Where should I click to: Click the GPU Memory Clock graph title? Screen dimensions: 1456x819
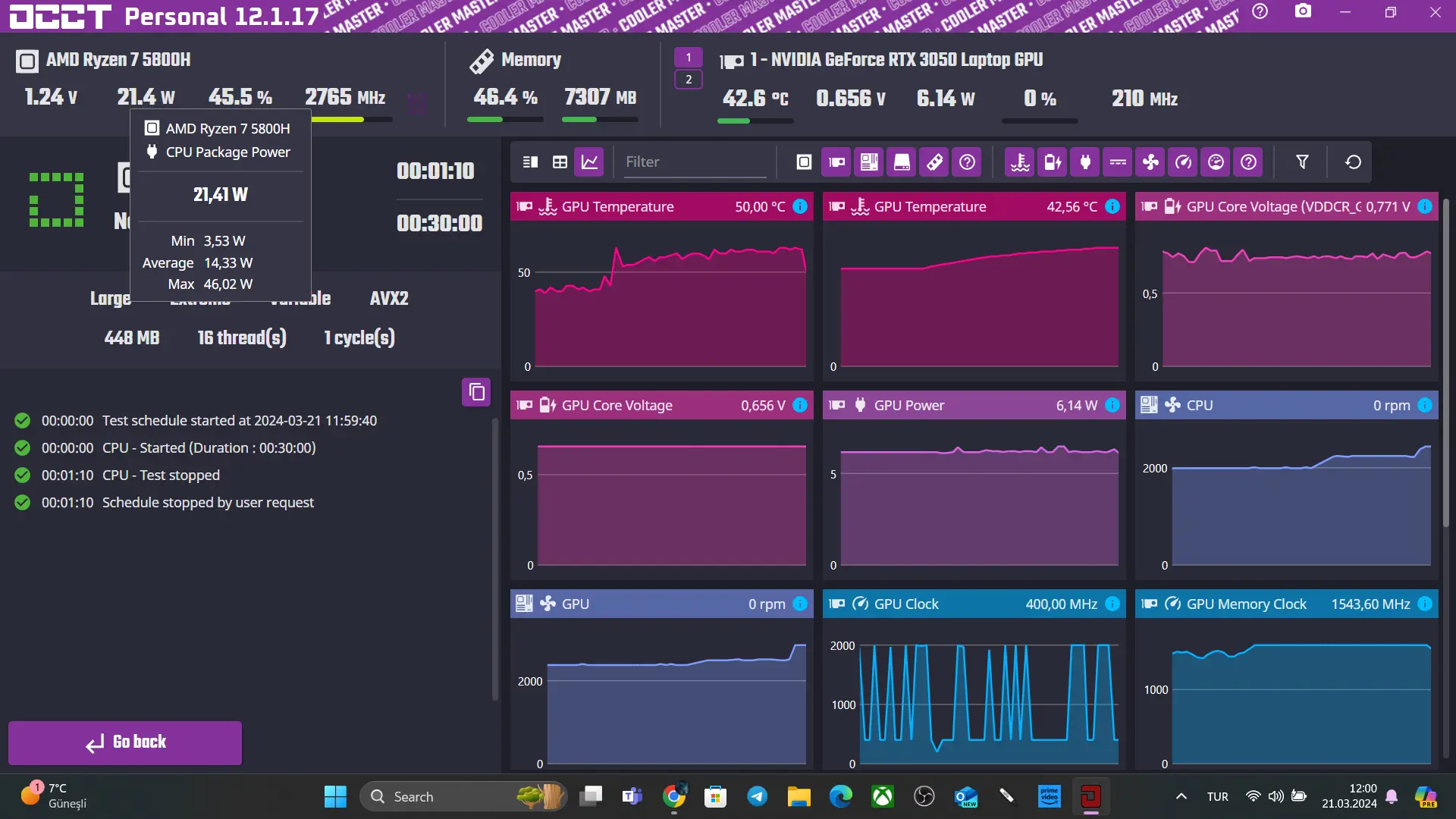pyautogui.click(x=1246, y=604)
